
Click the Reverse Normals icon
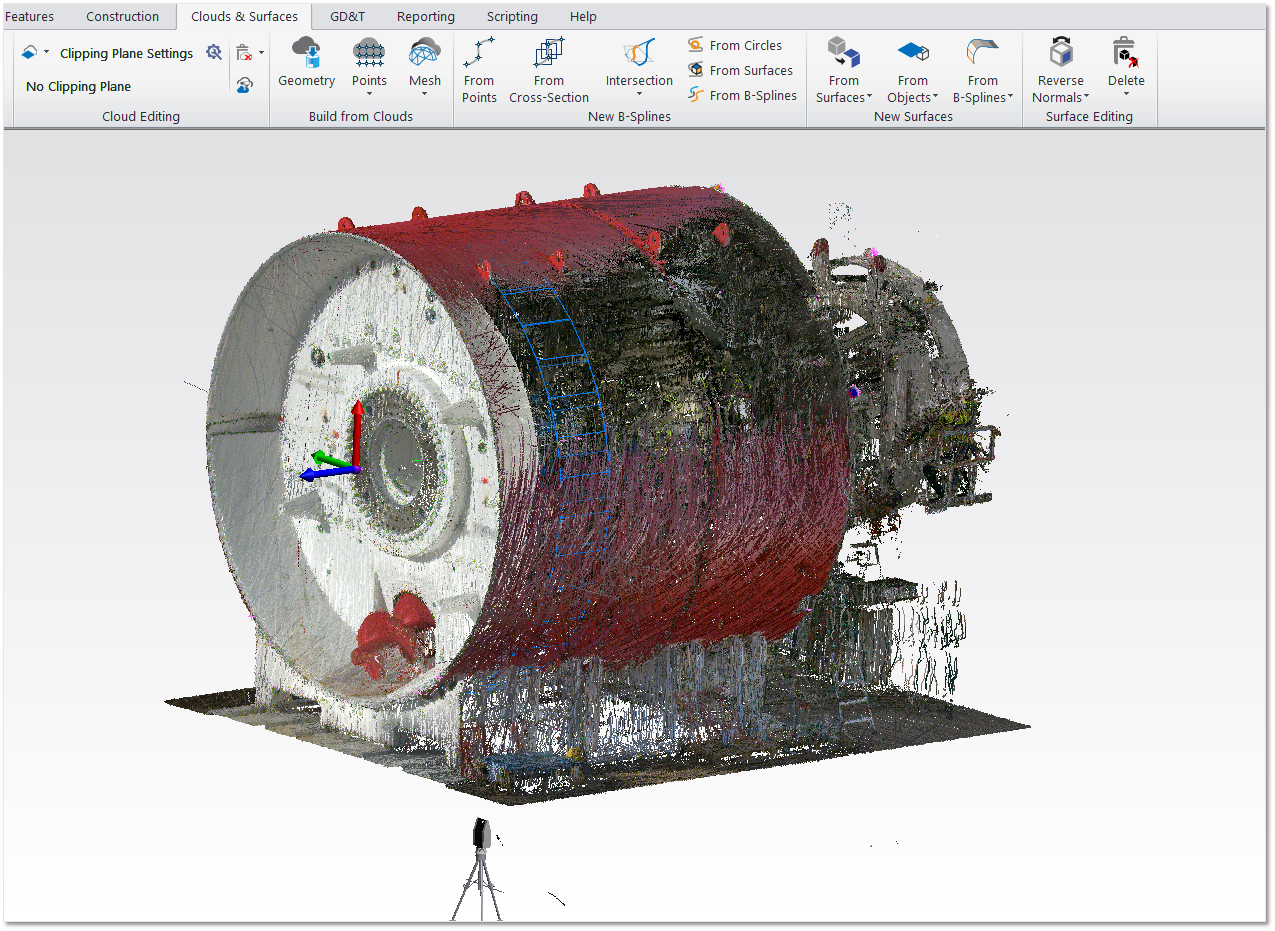coord(1061,53)
